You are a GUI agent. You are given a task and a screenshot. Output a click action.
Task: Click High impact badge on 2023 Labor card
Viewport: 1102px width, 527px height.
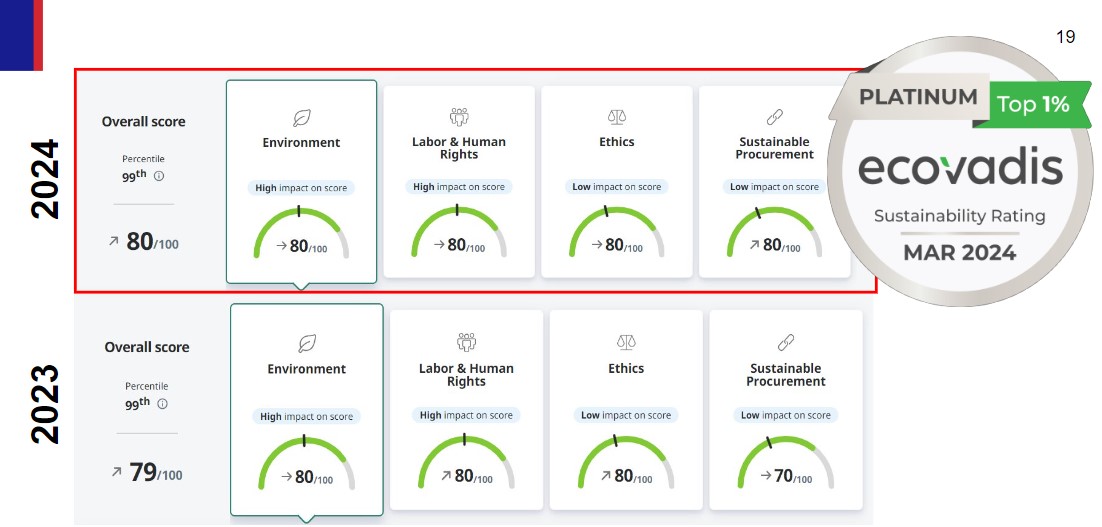[466, 415]
